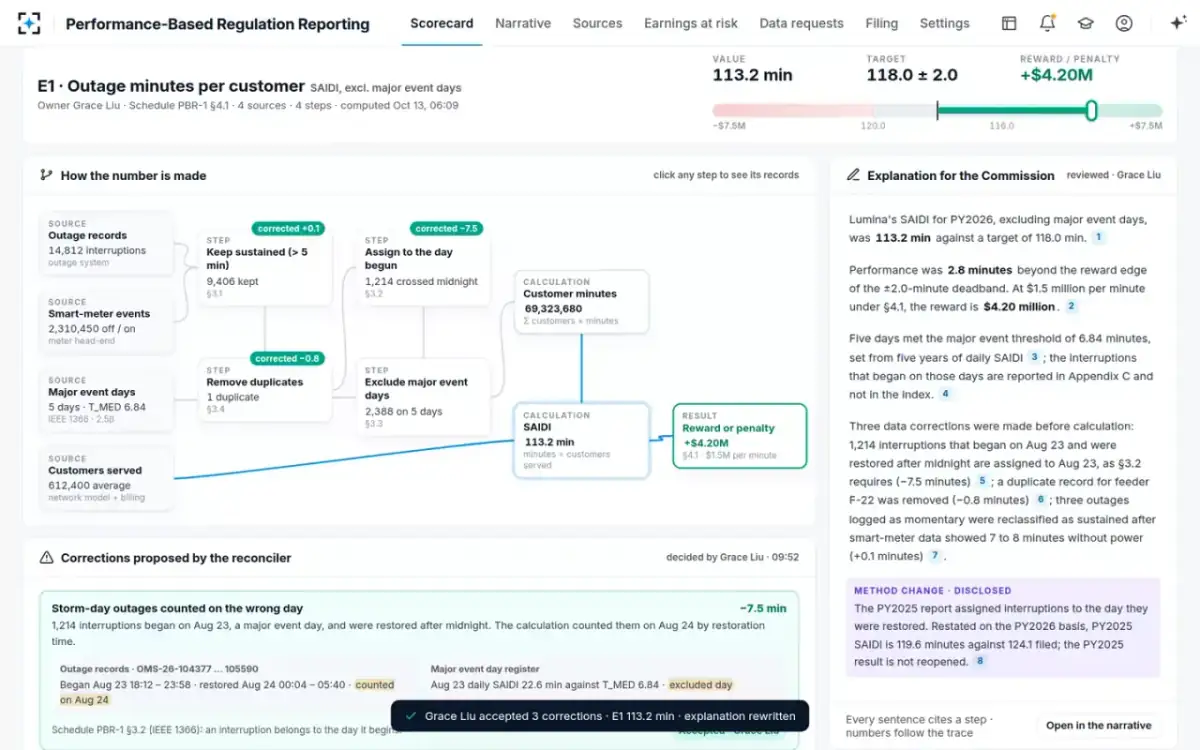This screenshot has height=750, width=1200.
Task: Open citation 4 after not in the index
Action: (x=944, y=394)
